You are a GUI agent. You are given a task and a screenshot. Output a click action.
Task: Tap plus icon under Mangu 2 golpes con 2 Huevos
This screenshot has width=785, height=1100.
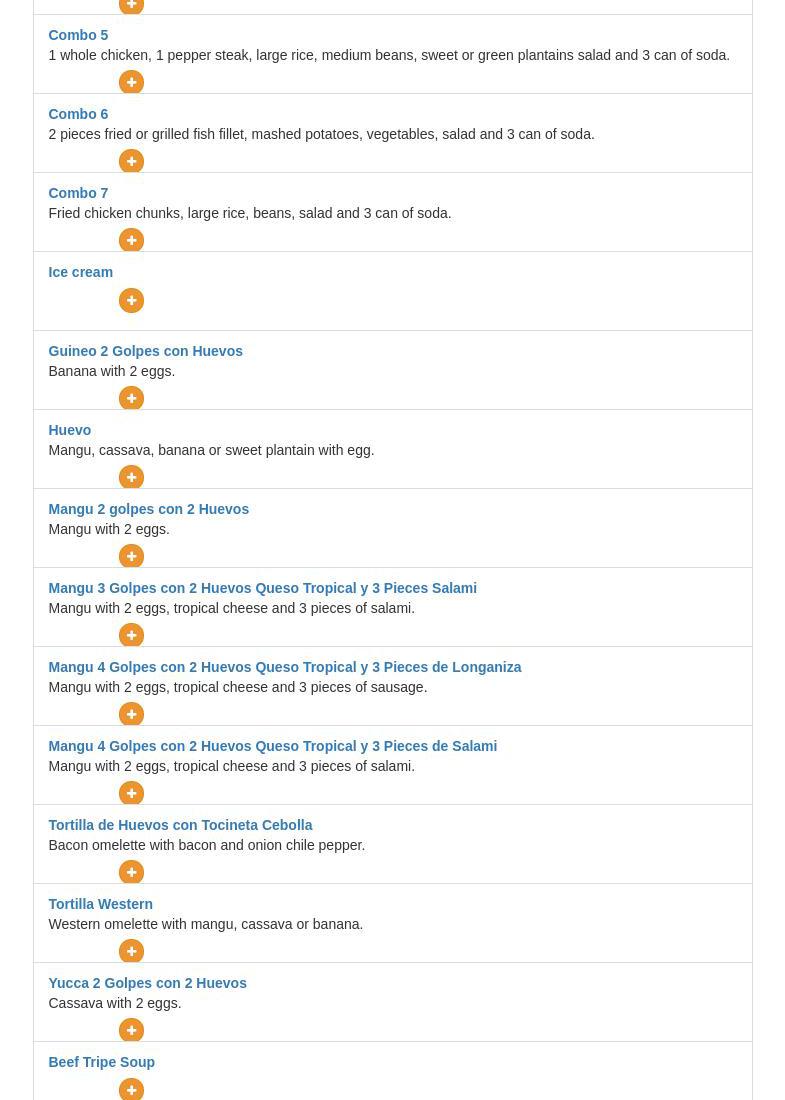tap(131, 556)
